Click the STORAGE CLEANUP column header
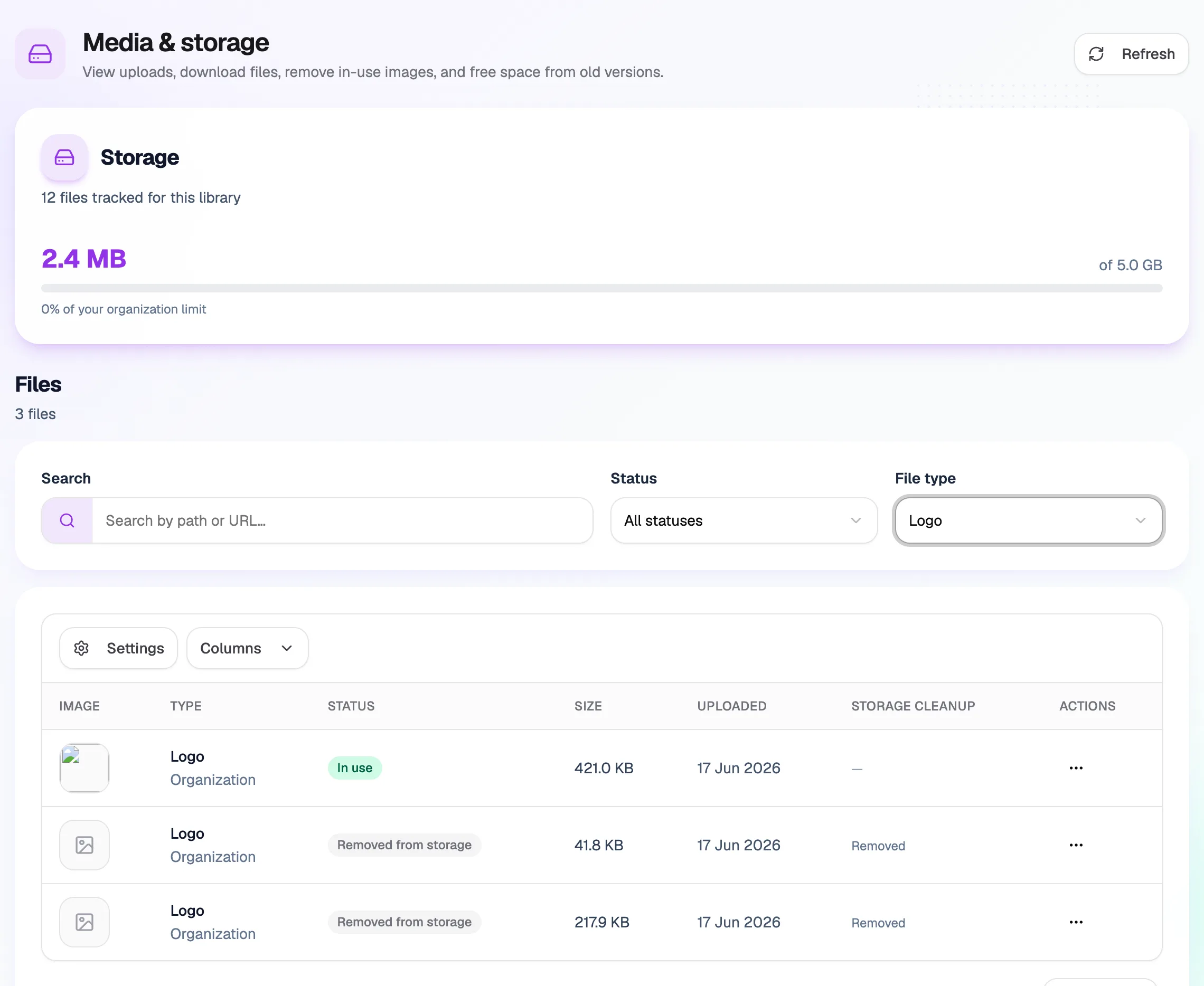Image resolution: width=1204 pixels, height=986 pixels. pos(913,706)
